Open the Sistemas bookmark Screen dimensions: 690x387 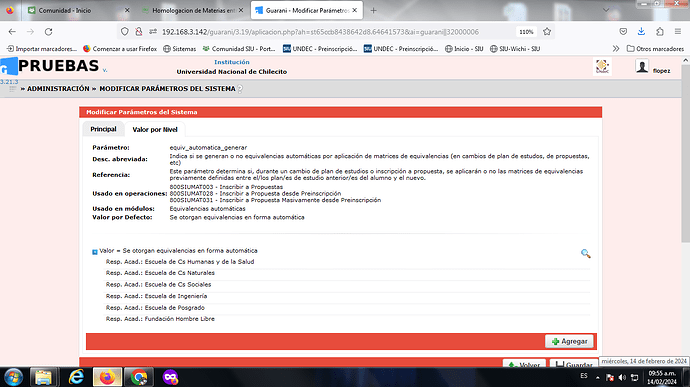180,48
